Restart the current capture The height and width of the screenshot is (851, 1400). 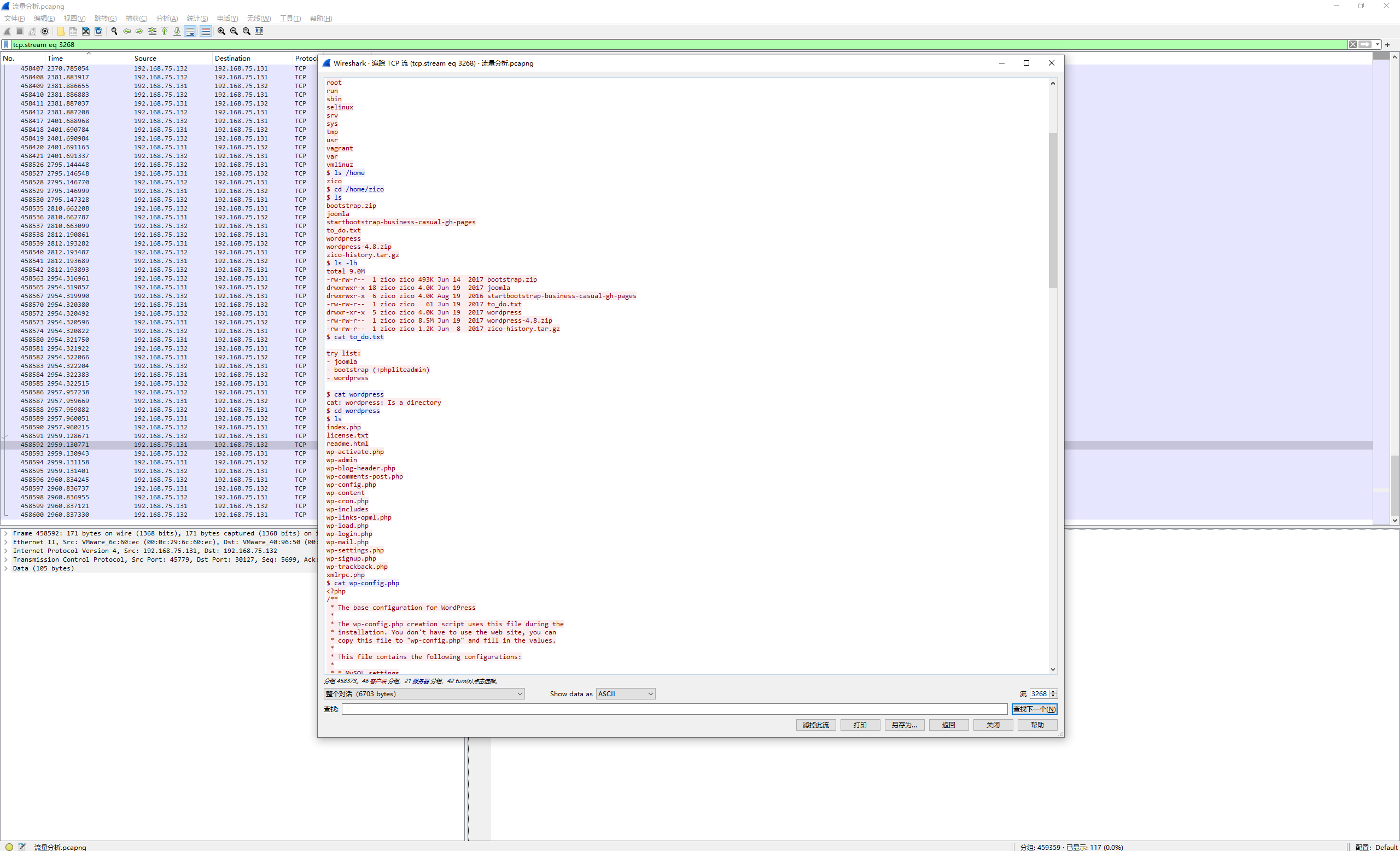point(32,31)
